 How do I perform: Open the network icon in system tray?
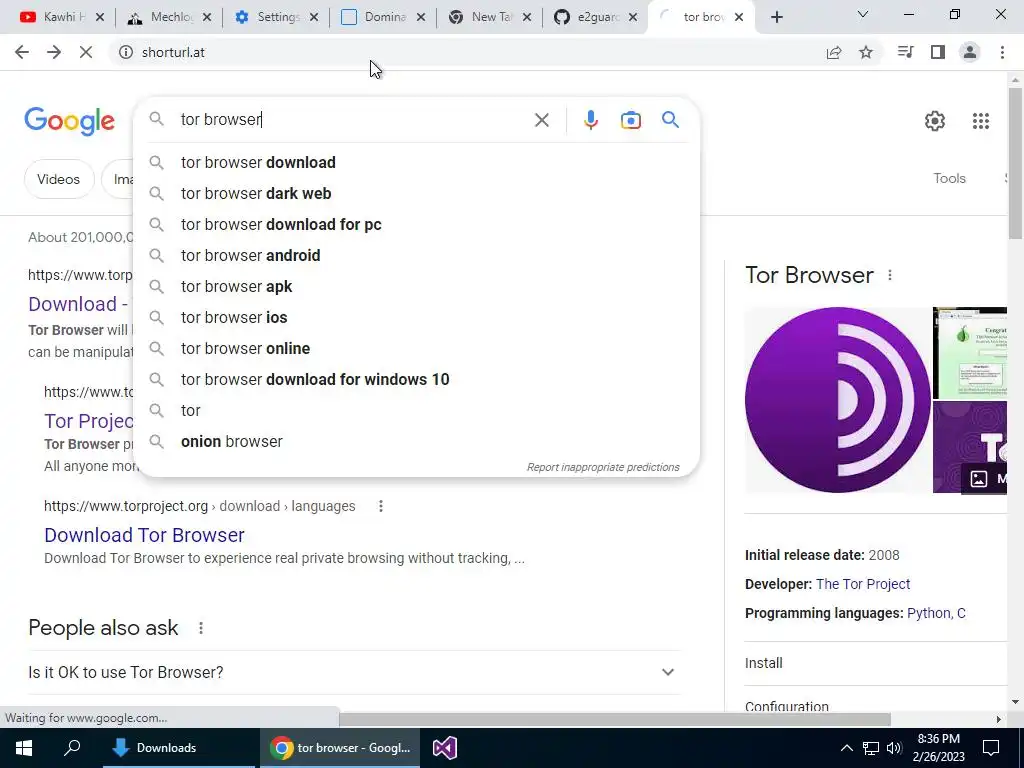[871, 748]
